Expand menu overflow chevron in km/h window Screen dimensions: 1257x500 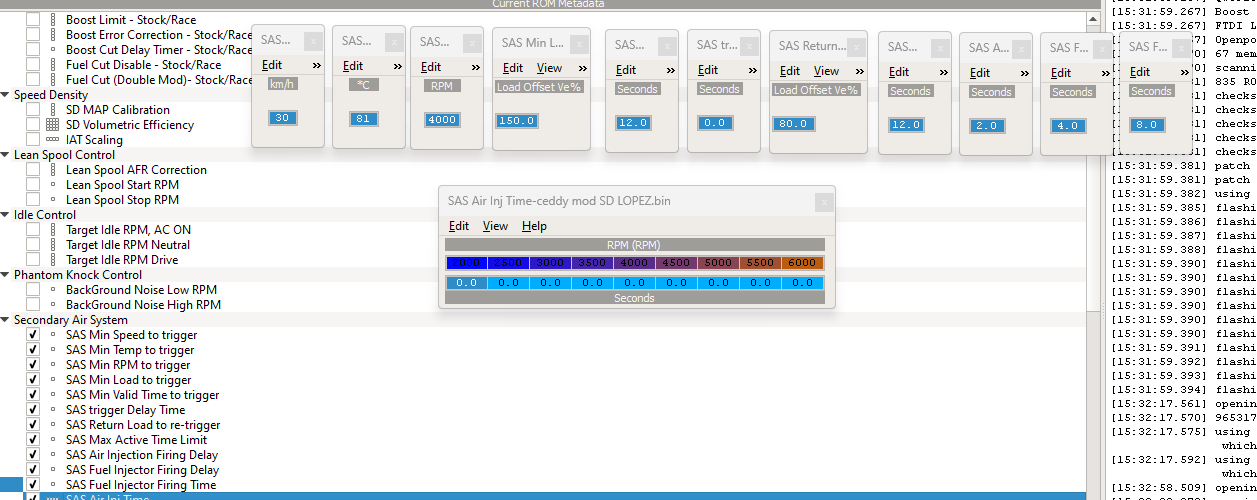pos(316,65)
